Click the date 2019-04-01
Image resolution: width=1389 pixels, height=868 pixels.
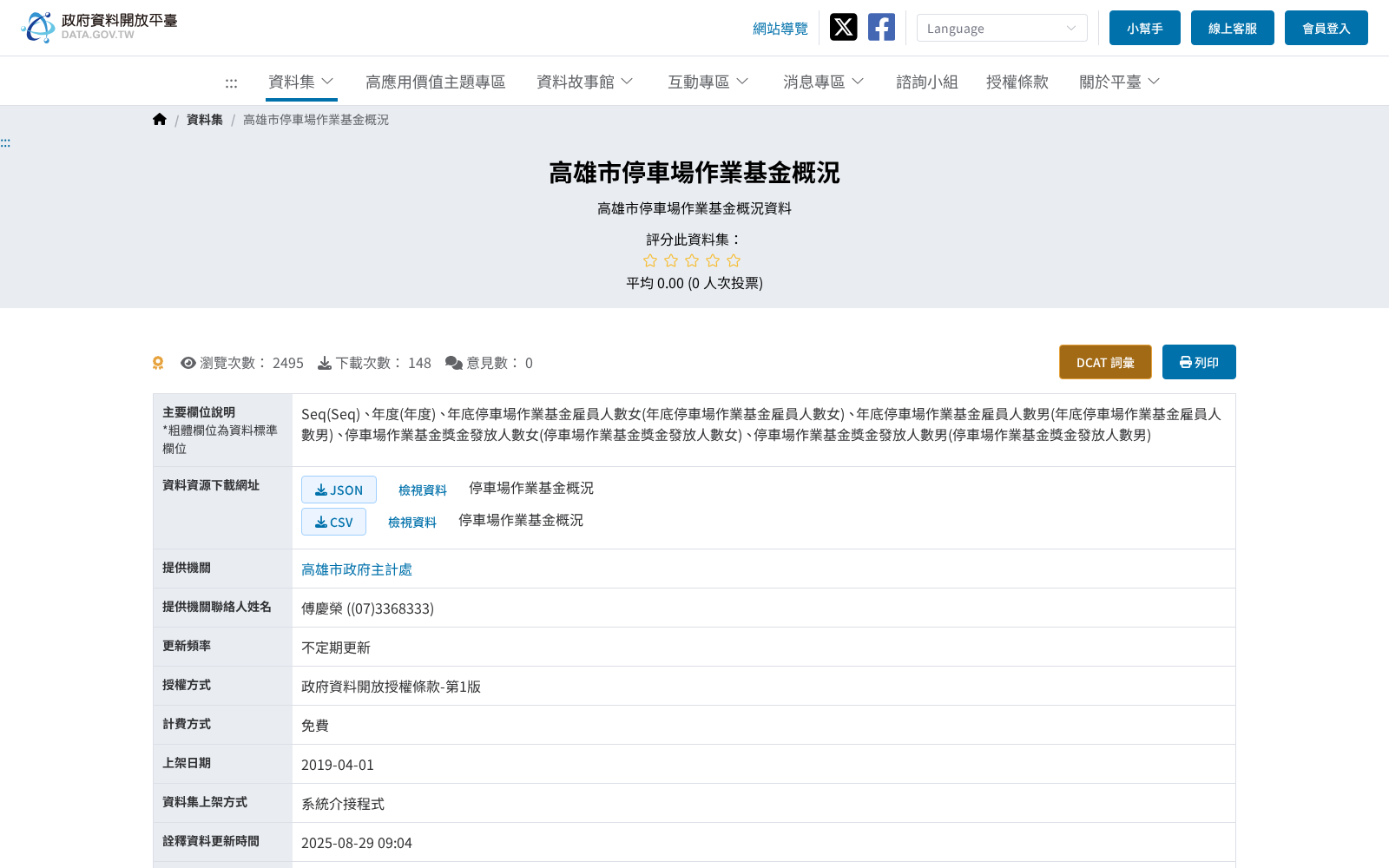(338, 765)
